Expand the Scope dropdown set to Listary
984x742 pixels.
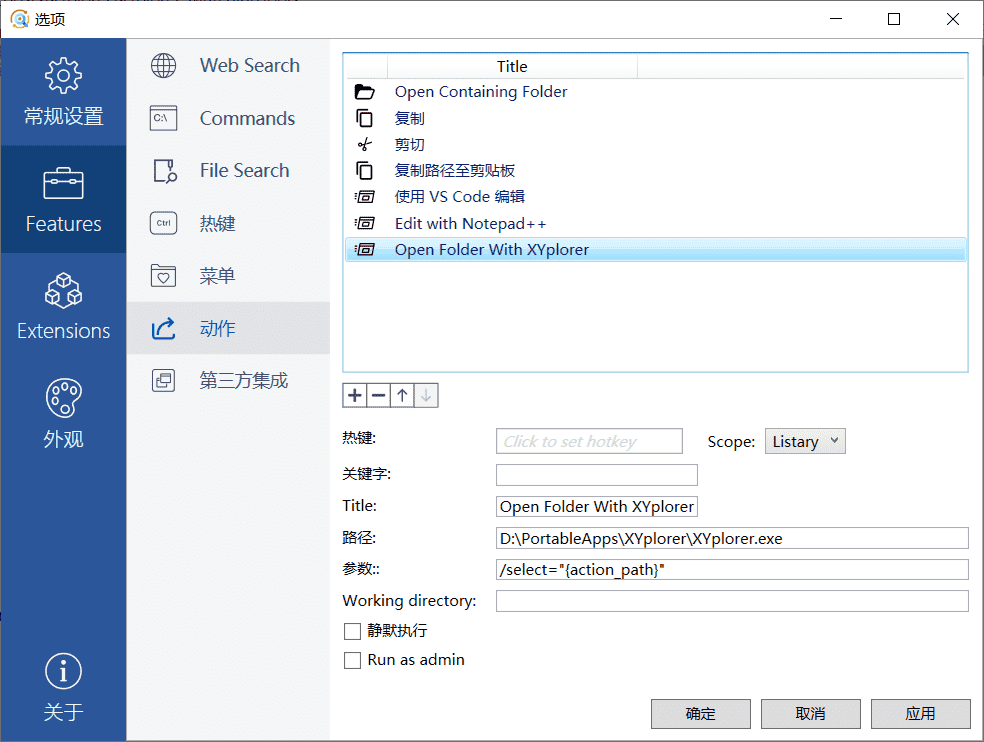click(x=805, y=441)
